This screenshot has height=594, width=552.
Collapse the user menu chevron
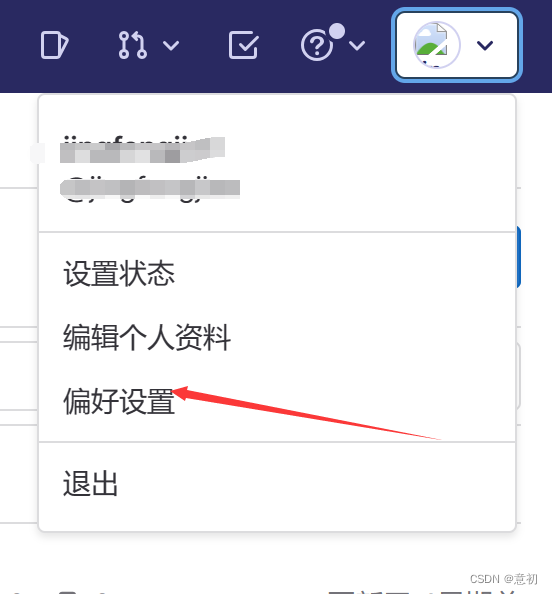(x=485, y=45)
